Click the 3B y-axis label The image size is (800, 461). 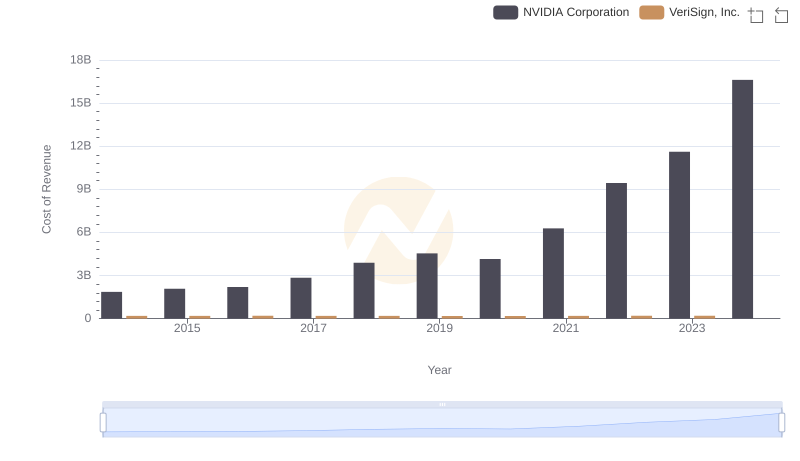point(84,275)
